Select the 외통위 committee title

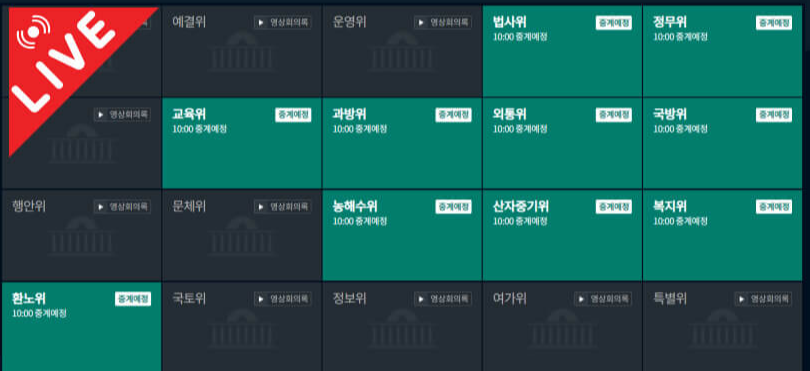tap(509, 114)
